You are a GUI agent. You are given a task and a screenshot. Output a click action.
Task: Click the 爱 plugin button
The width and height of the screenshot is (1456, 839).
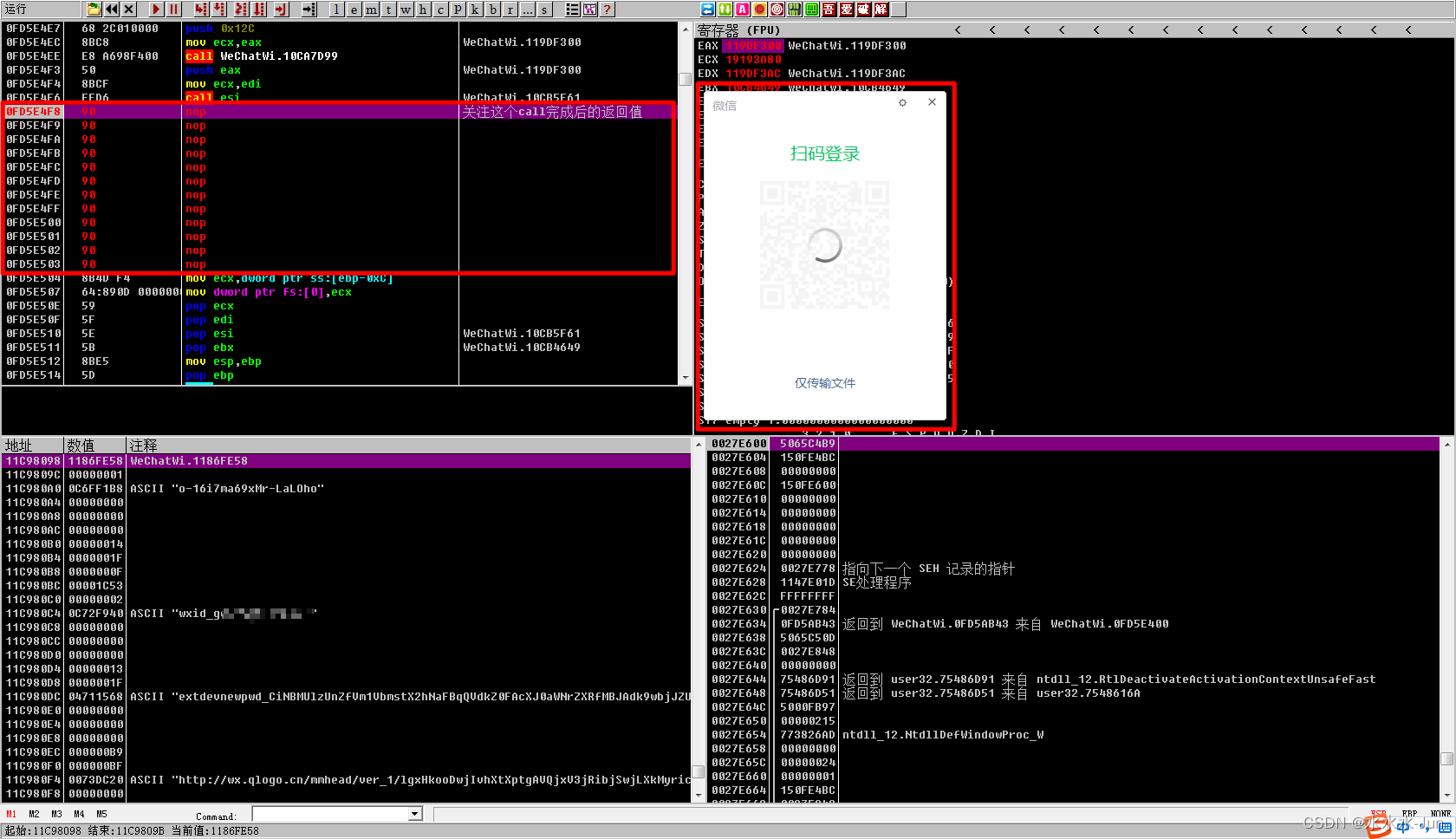(847, 10)
